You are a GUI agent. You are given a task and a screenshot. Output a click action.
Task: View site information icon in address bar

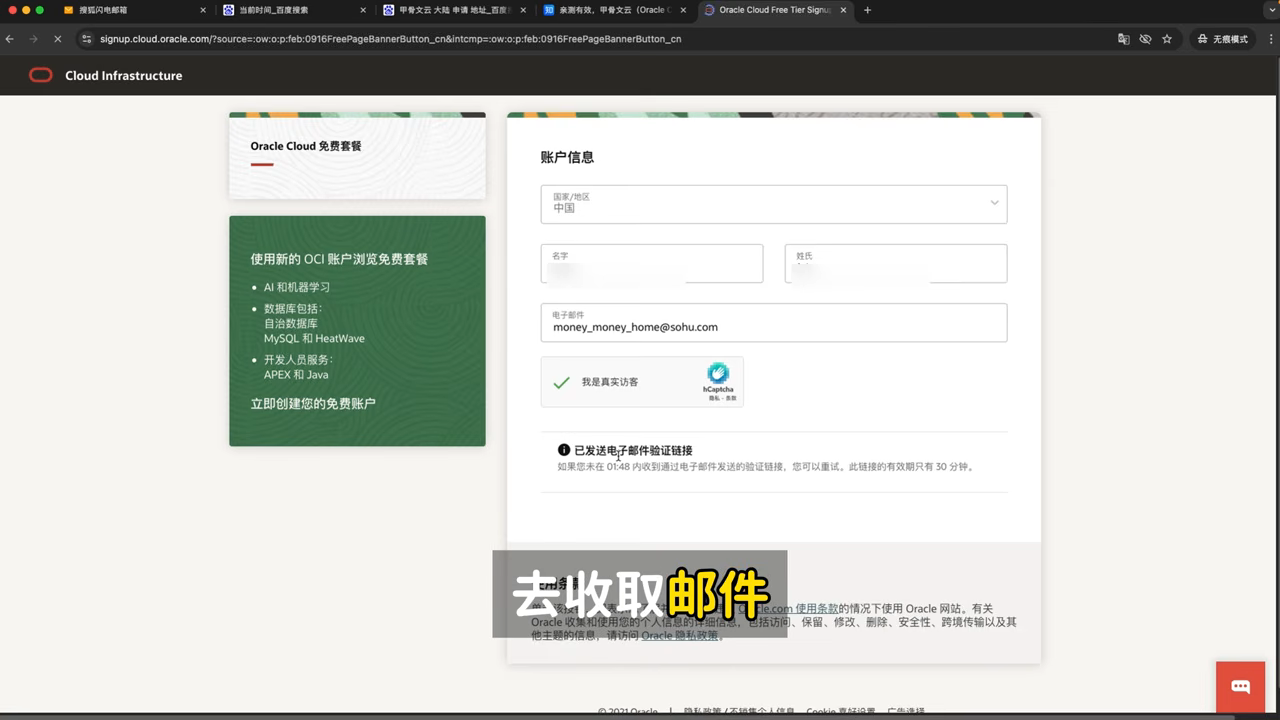pyautogui.click(x=87, y=39)
